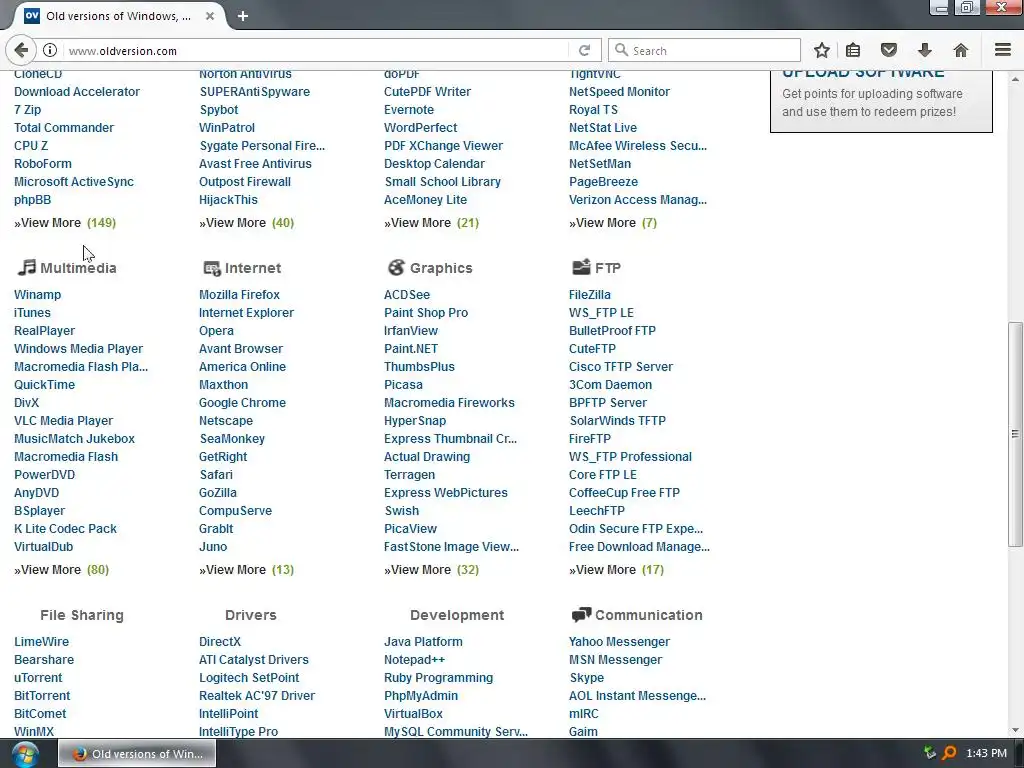Open the Google Chrome link
This screenshot has width=1024, height=768.
(242, 403)
